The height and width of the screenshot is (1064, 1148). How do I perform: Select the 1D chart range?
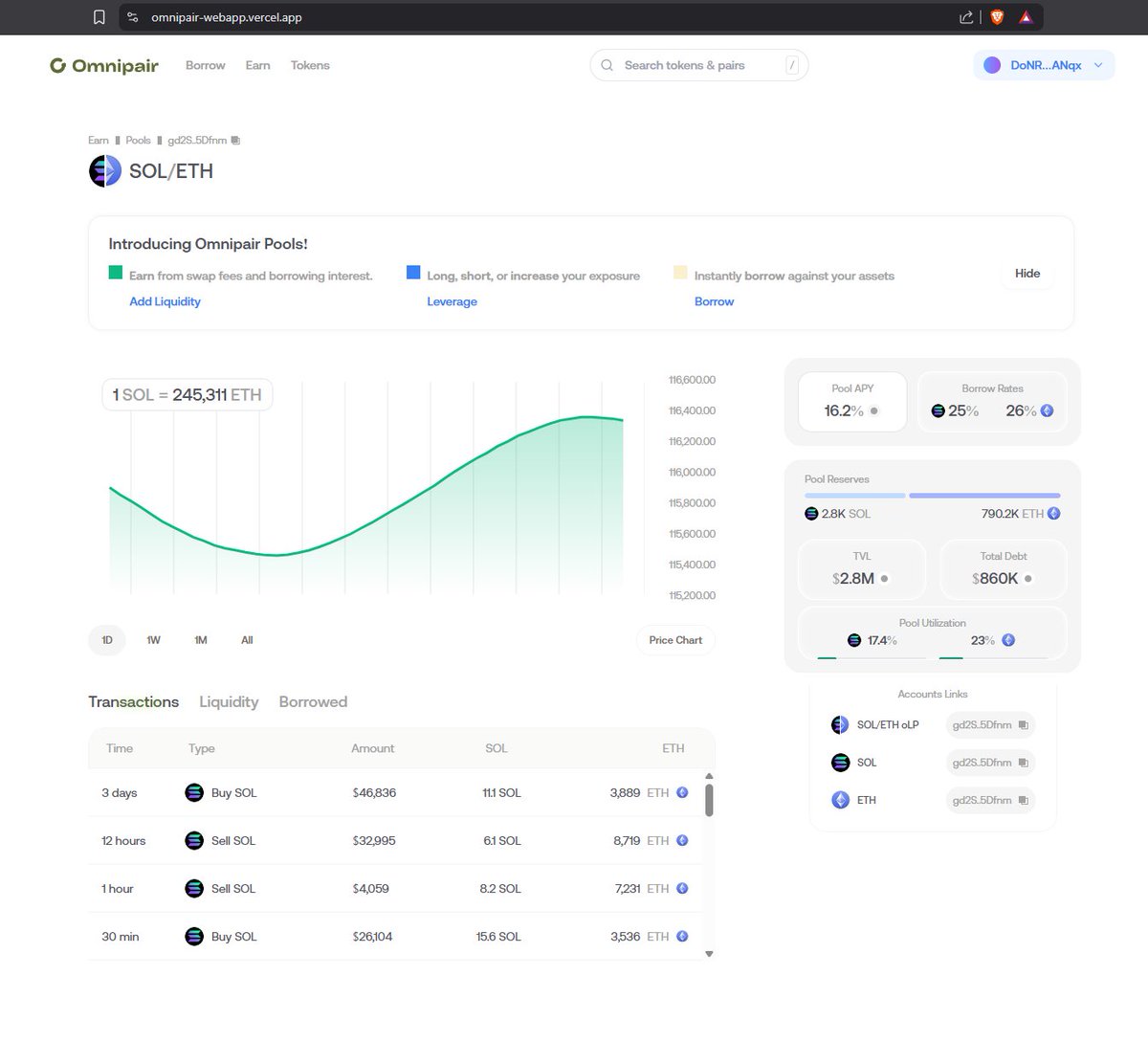(x=107, y=640)
